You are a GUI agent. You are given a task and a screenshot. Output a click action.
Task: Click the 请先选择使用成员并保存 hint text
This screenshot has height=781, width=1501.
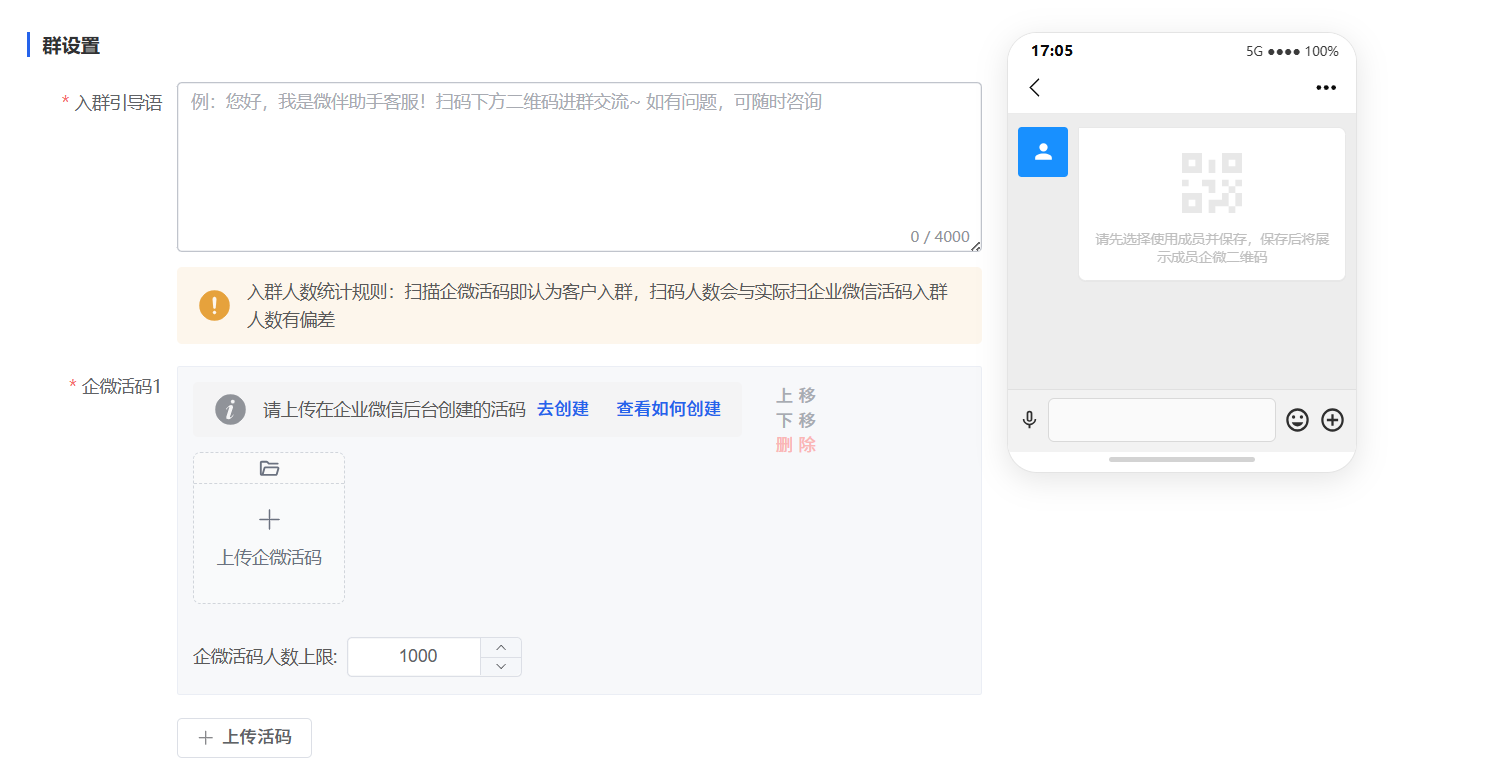pos(1212,248)
